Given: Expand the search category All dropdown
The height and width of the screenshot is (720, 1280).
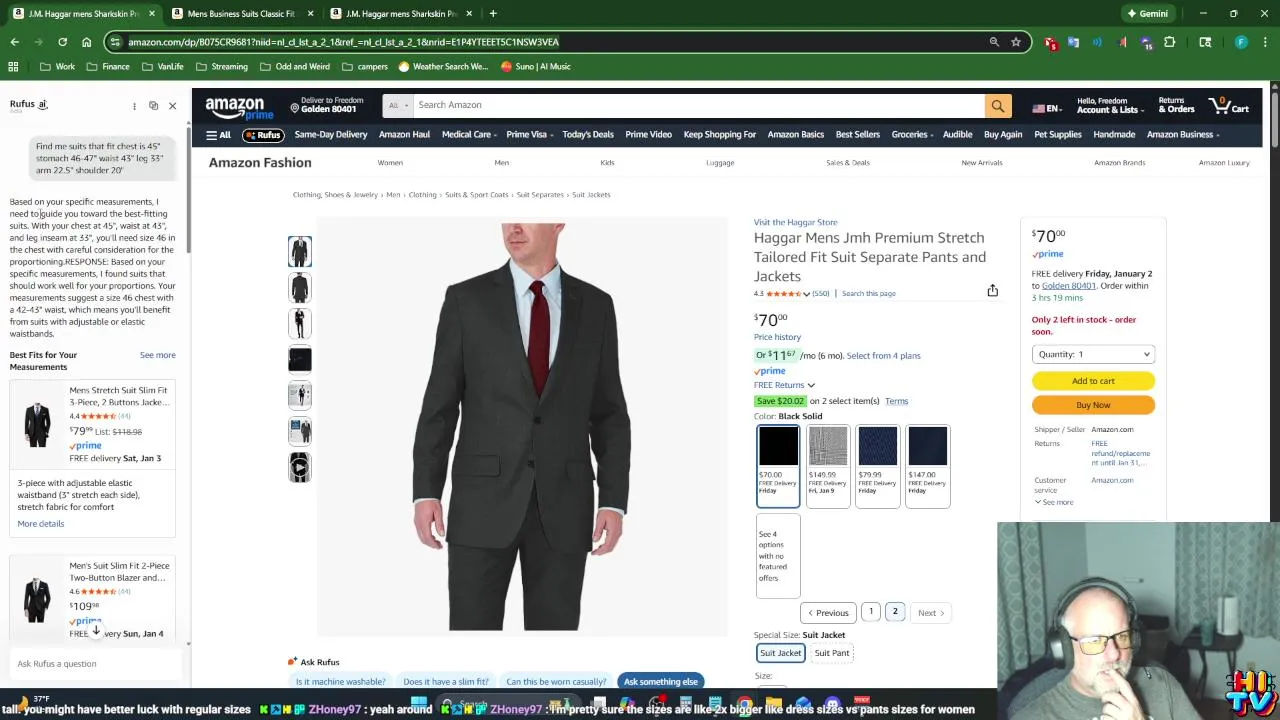Looking at the screenshot, I should point(397,105).
